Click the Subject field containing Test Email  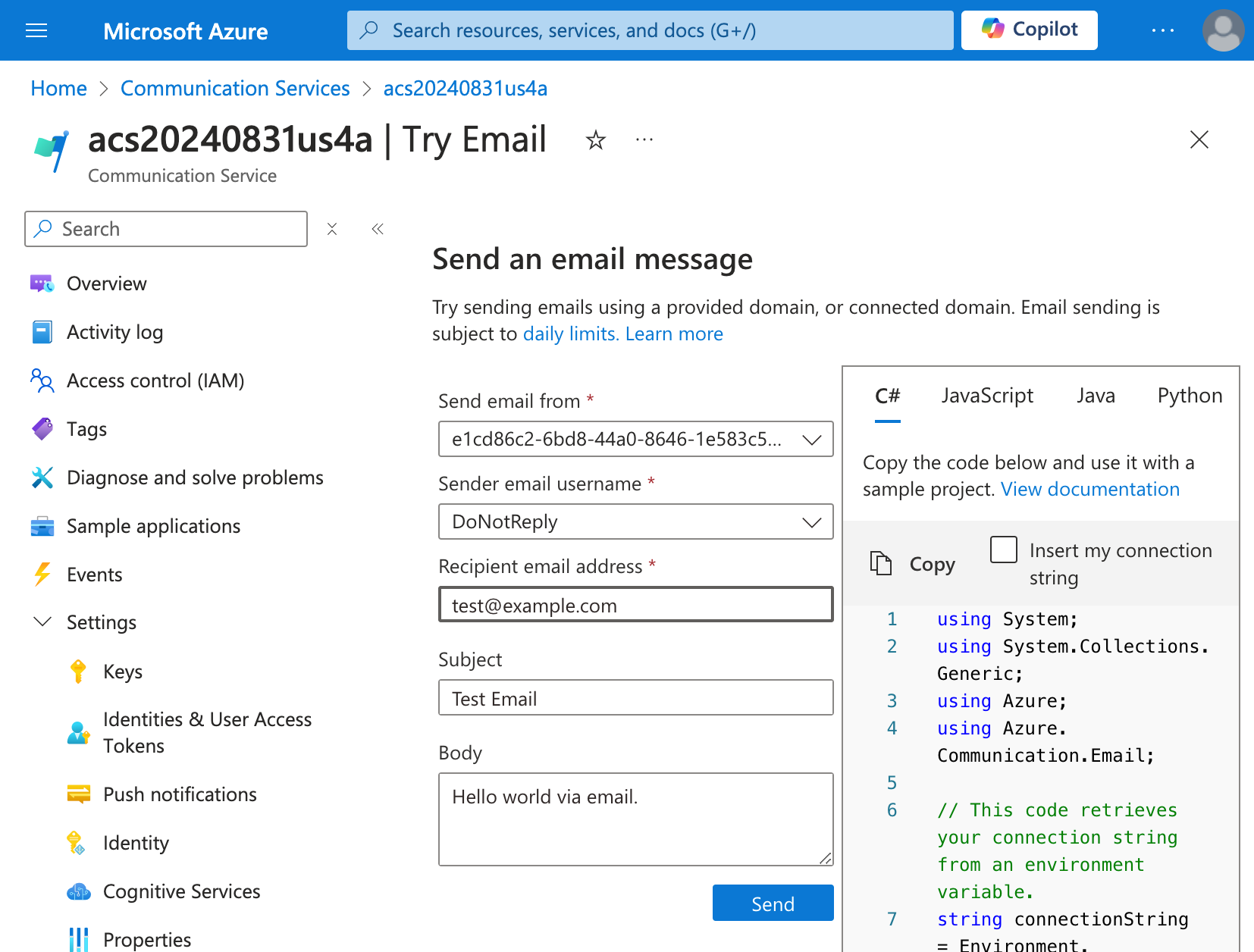pyautogui.click(x=635, y=697)
